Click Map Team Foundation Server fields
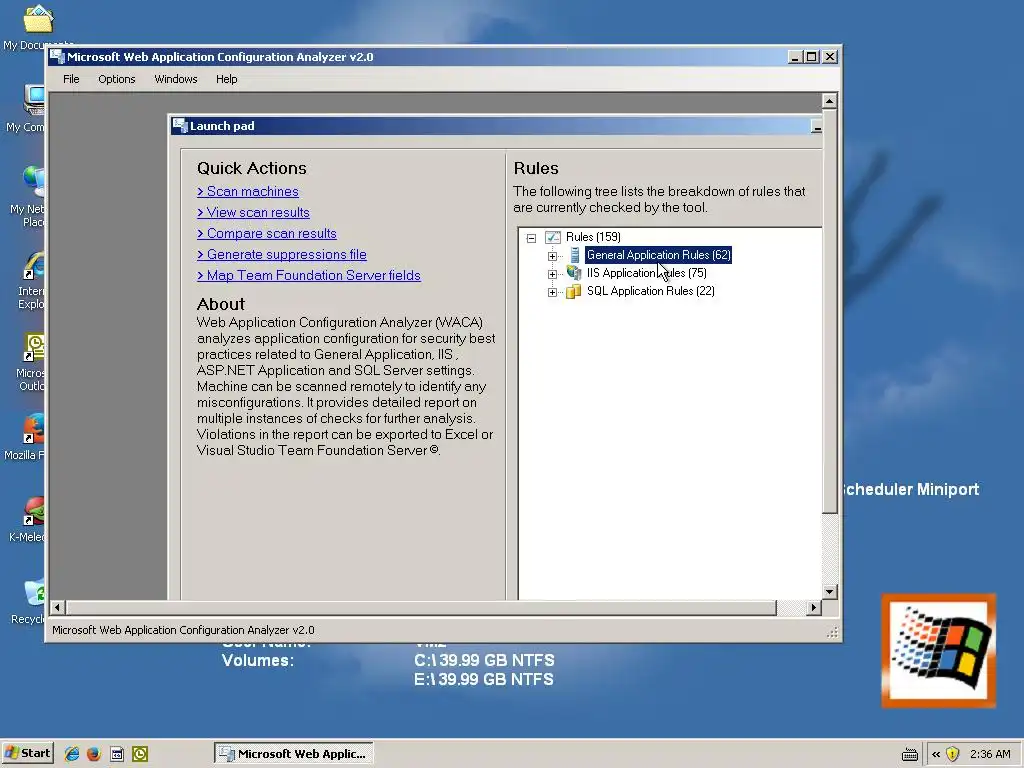The image size is (1024, 768). click(x=309, y=275)
